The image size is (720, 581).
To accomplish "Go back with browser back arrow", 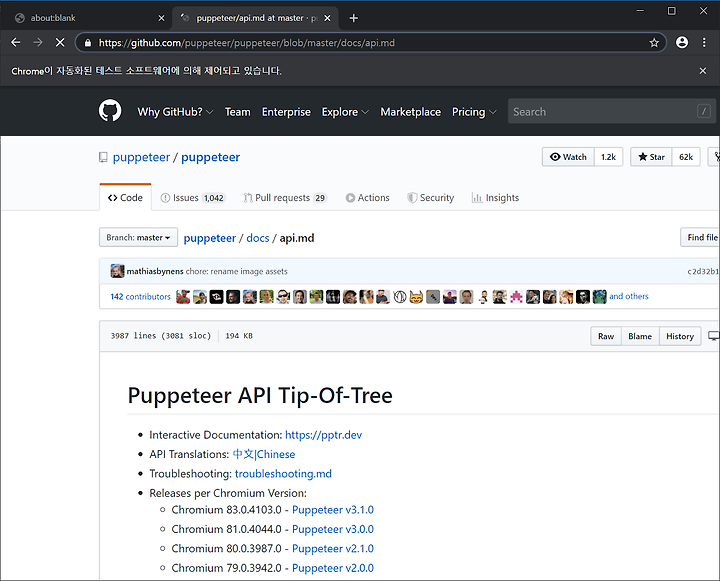I will pos(16,43).
